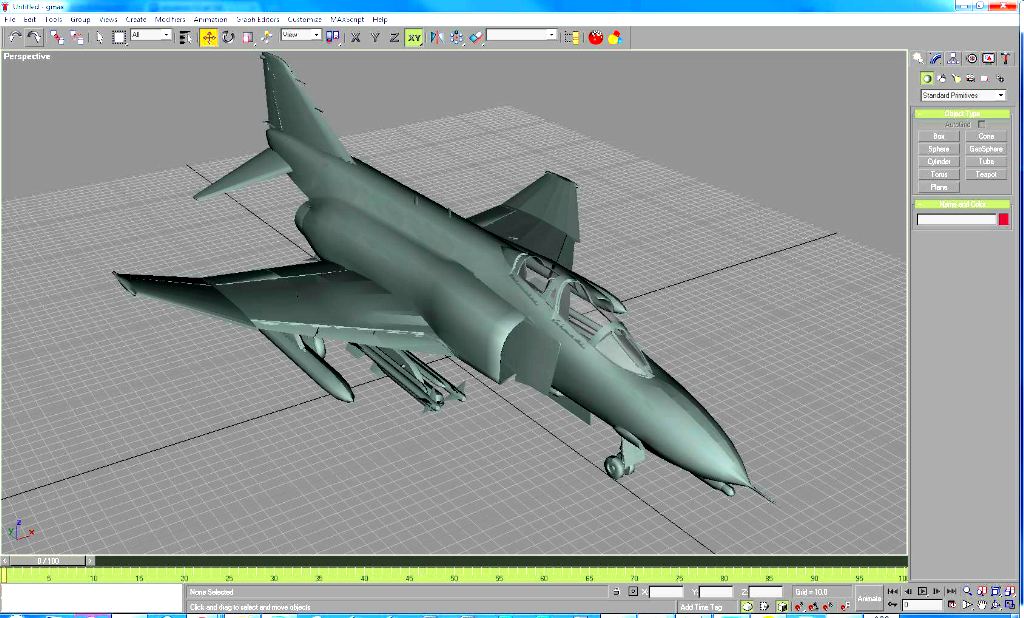This screenshot has height=618, width=1024.
Task: Enable the AutoGrid checkbox
Action: click(982, 124)
